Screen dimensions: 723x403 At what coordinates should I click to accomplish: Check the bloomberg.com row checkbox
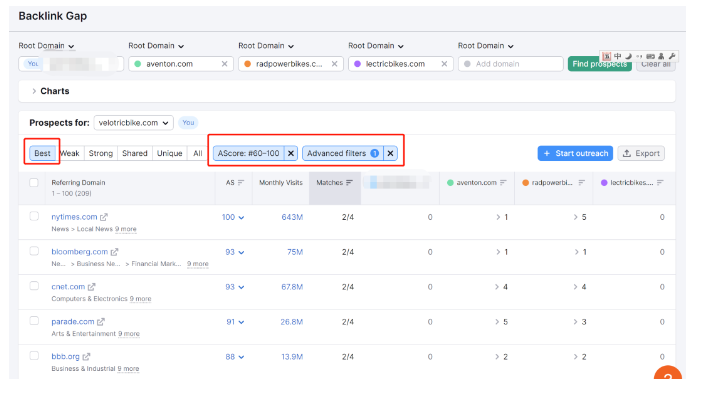click(34, 251)
